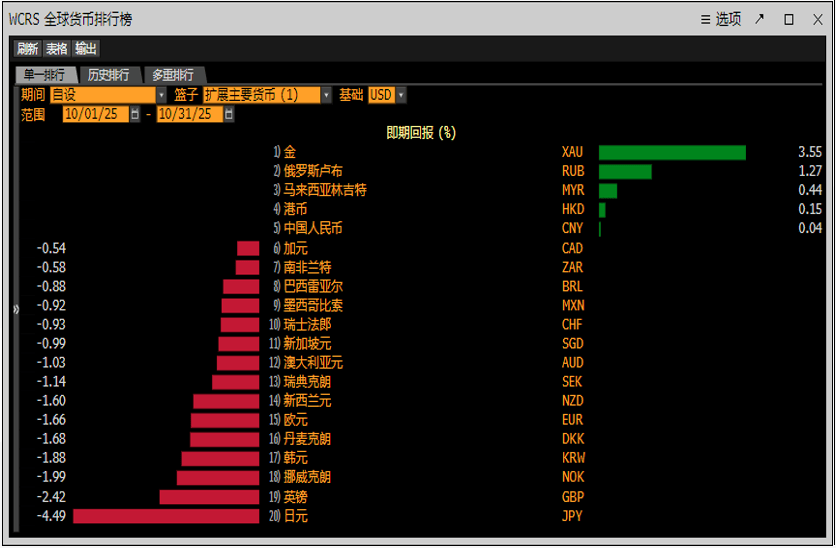Select the 金 row

click(421, 152)
